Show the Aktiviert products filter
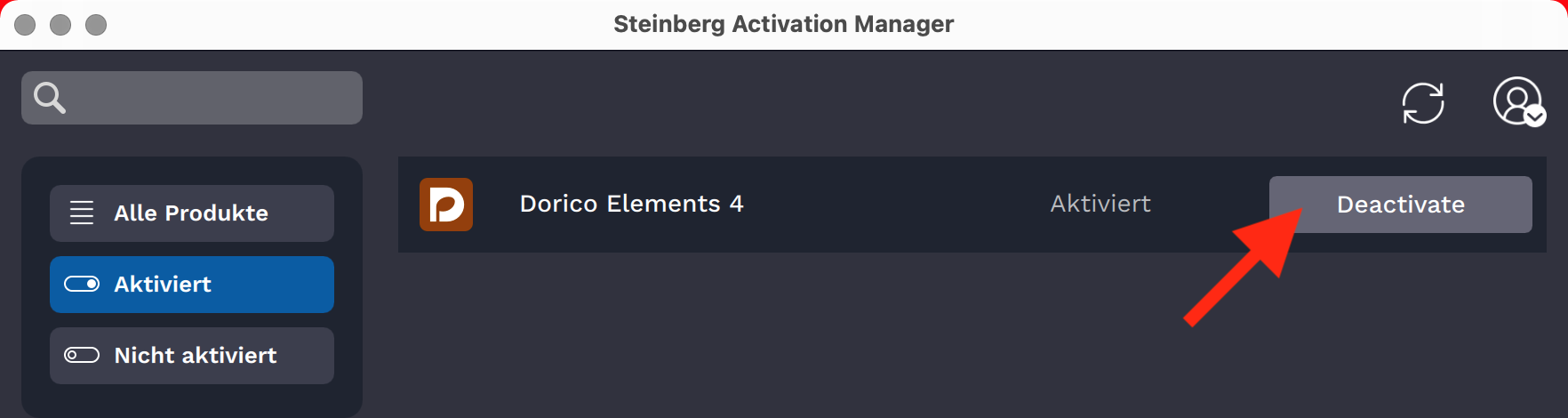Screen dimensions: 1568x418 (x=192, y=285)
